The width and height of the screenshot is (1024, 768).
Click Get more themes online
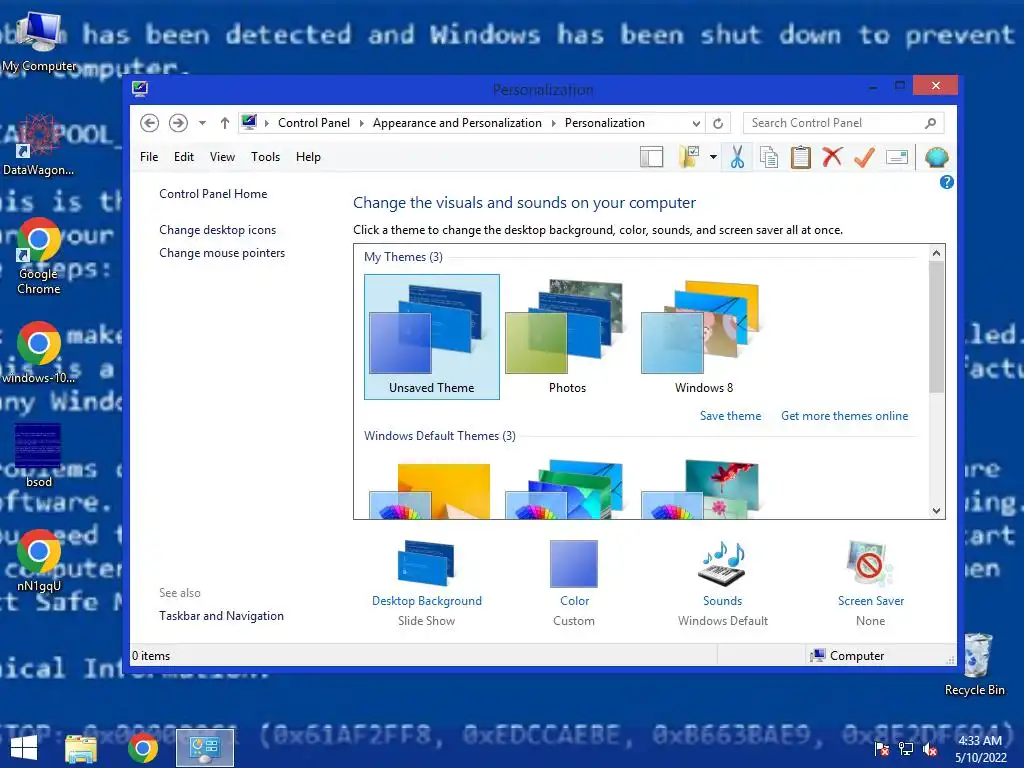[x=844, y=416]
